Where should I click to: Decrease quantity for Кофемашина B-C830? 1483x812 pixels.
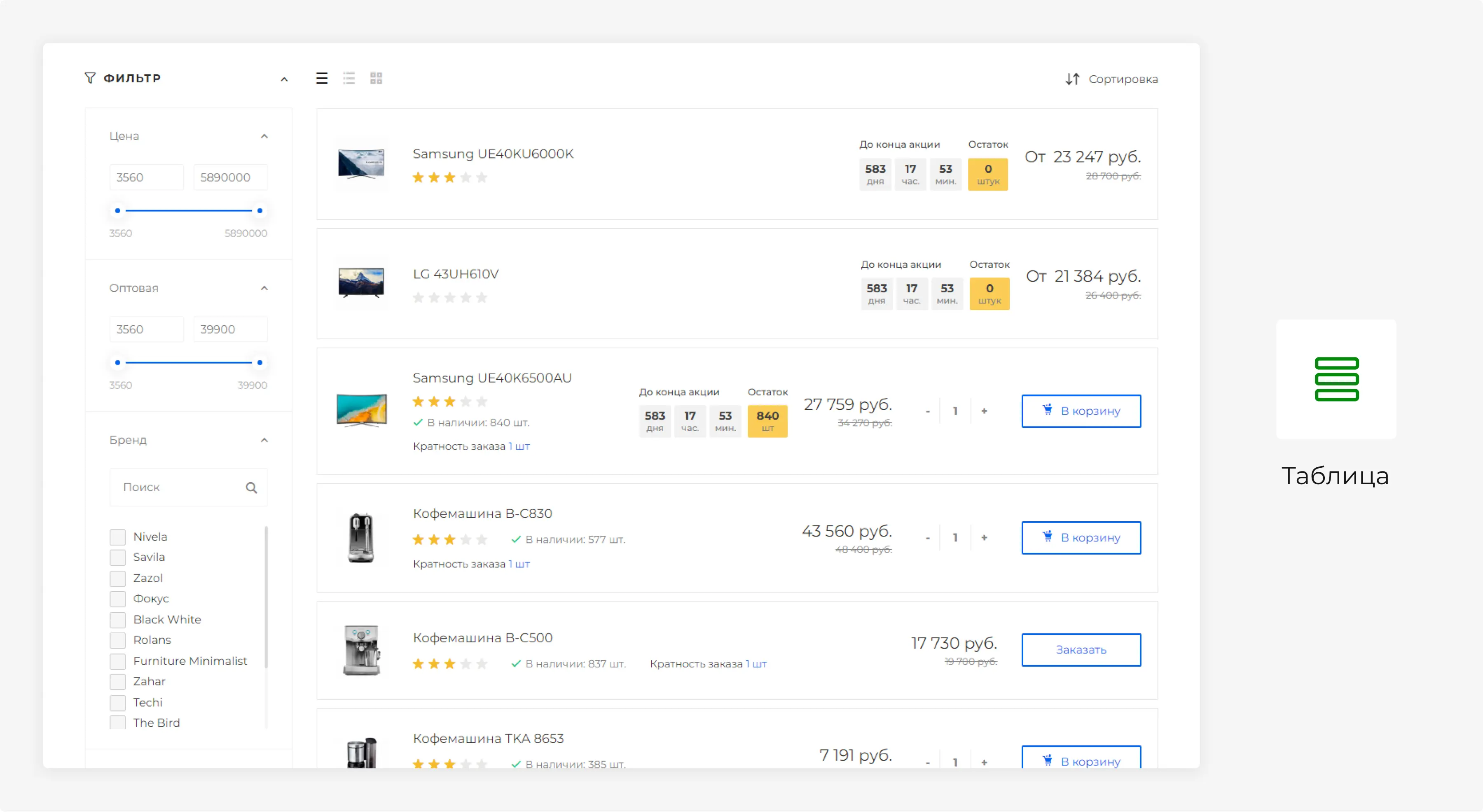point(927,537)
